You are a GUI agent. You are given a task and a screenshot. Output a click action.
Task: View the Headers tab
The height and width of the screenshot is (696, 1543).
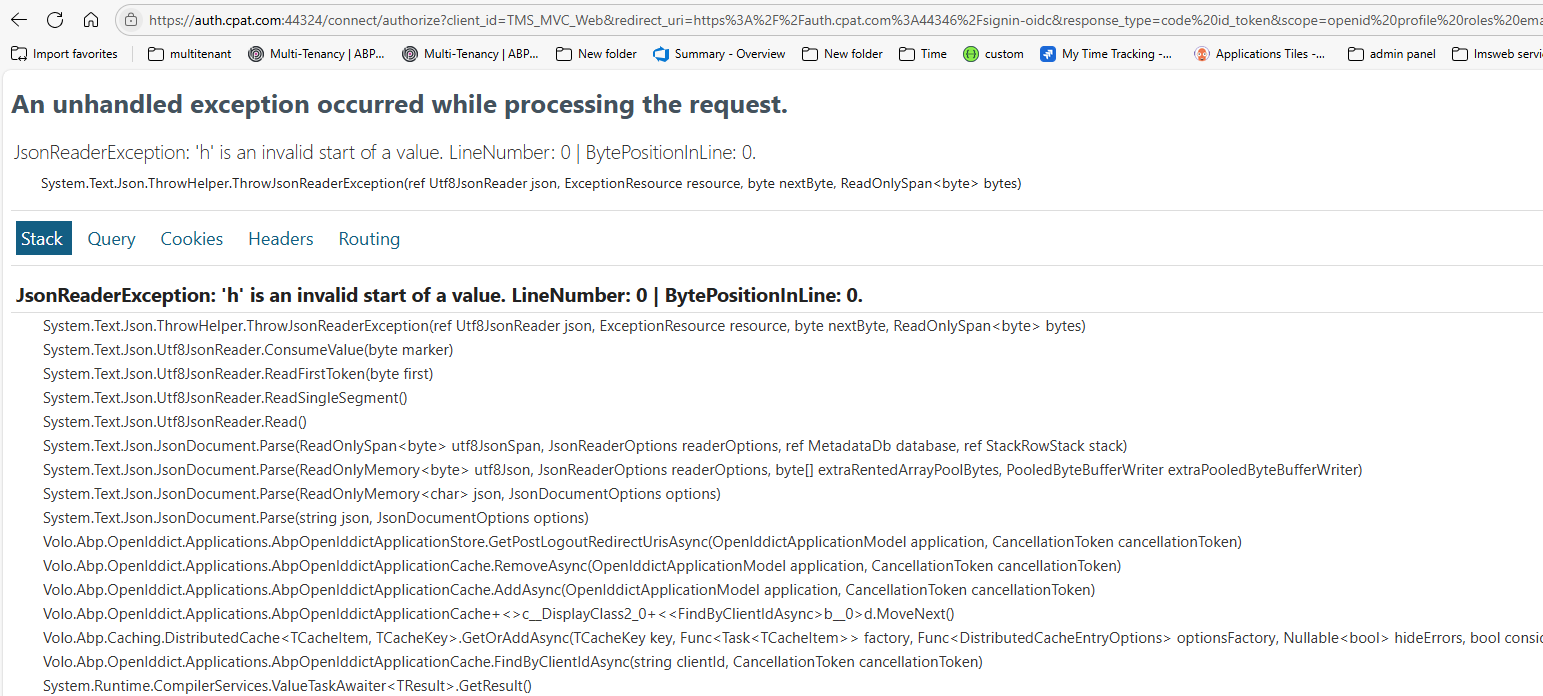(x=281, y=239)
